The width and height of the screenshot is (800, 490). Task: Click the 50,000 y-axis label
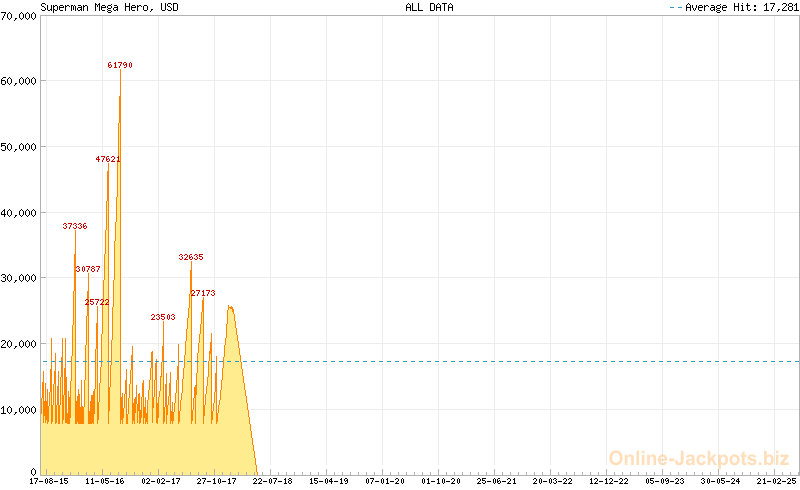19,147
